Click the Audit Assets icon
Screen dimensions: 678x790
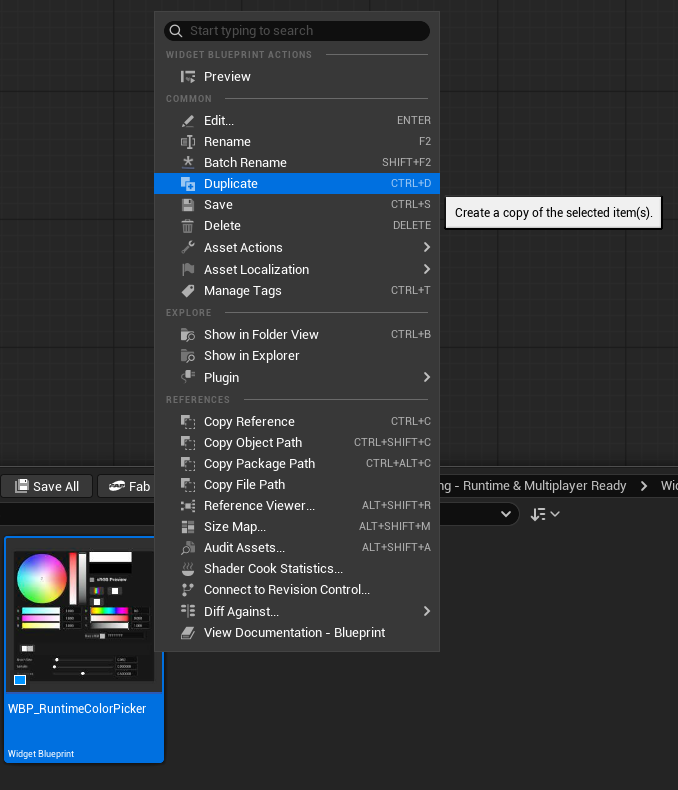[188, 548]
